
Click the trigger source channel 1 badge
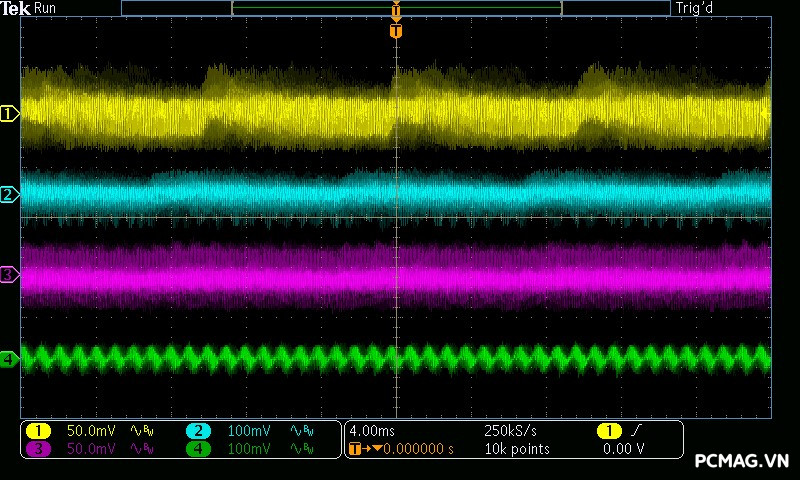click(609, 431)
